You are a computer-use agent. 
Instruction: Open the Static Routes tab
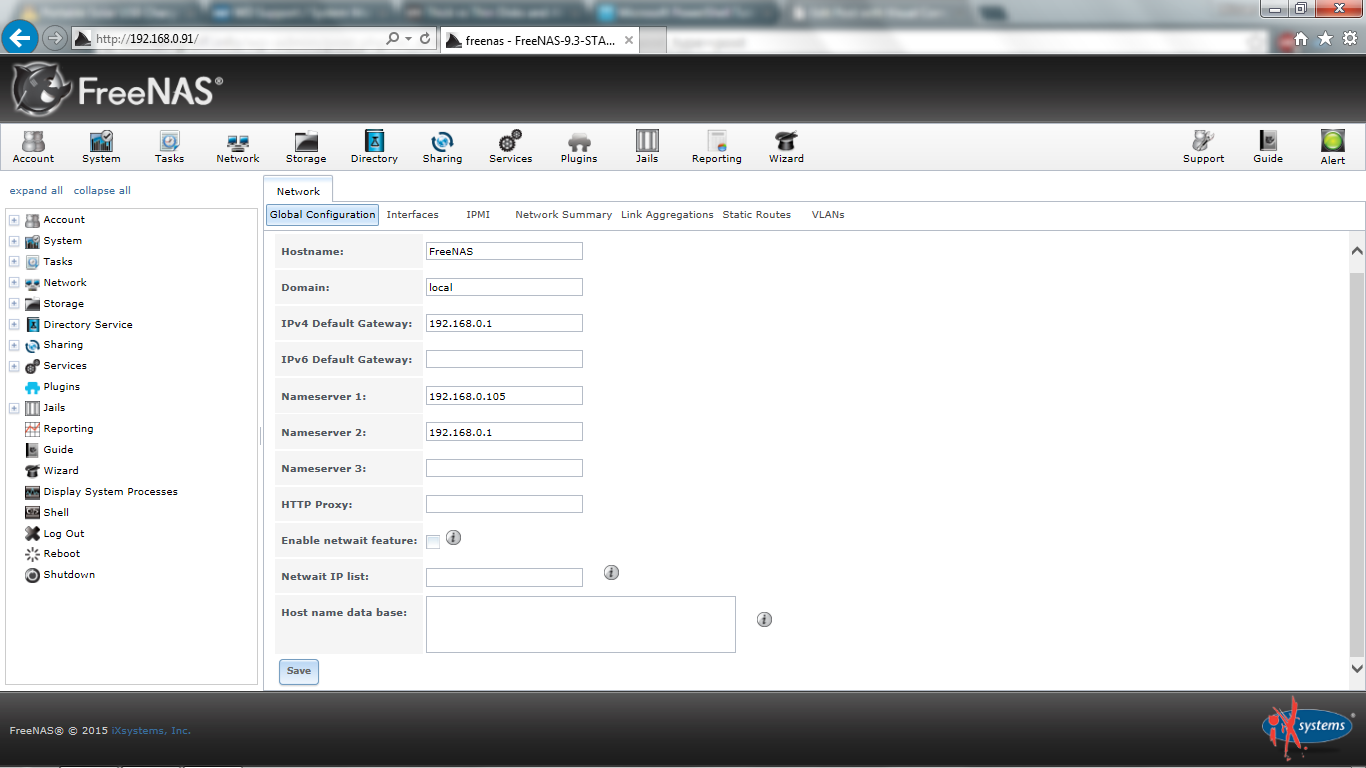[756, 215]
